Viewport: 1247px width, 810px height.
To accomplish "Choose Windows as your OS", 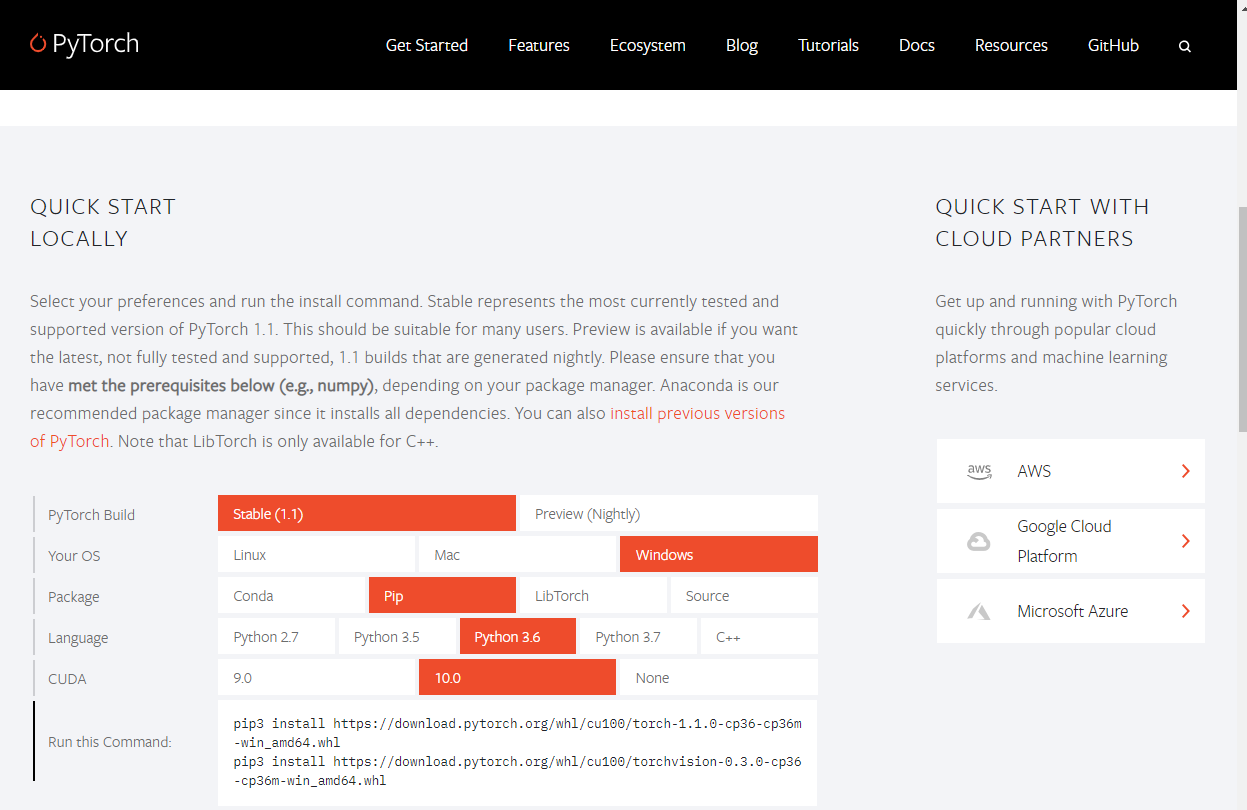I will pyautogui.click(x=719, y=554).
